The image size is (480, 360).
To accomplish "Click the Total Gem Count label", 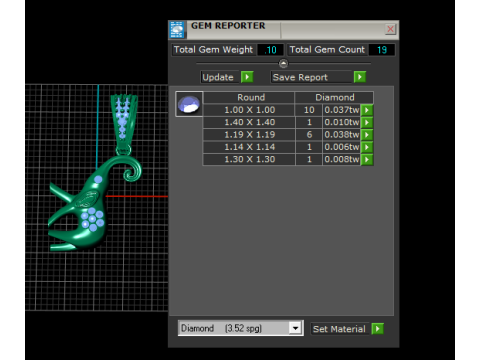I will pos(327,50).
